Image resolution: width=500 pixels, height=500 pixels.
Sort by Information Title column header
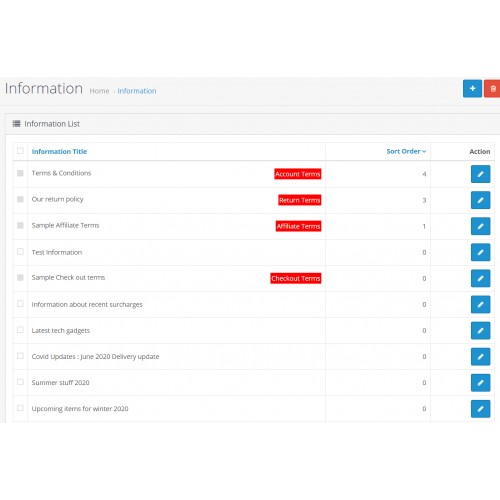point(59,151)
